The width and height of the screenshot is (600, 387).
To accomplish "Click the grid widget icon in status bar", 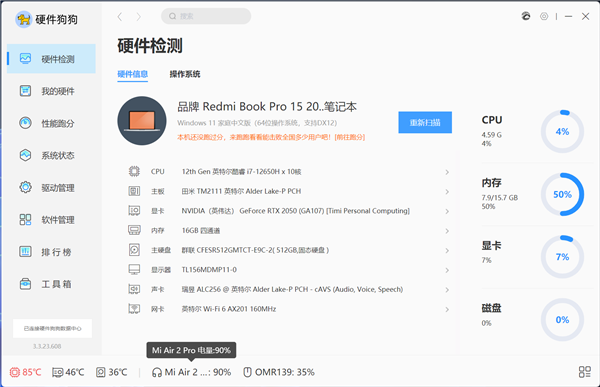I will pos(585,372).
